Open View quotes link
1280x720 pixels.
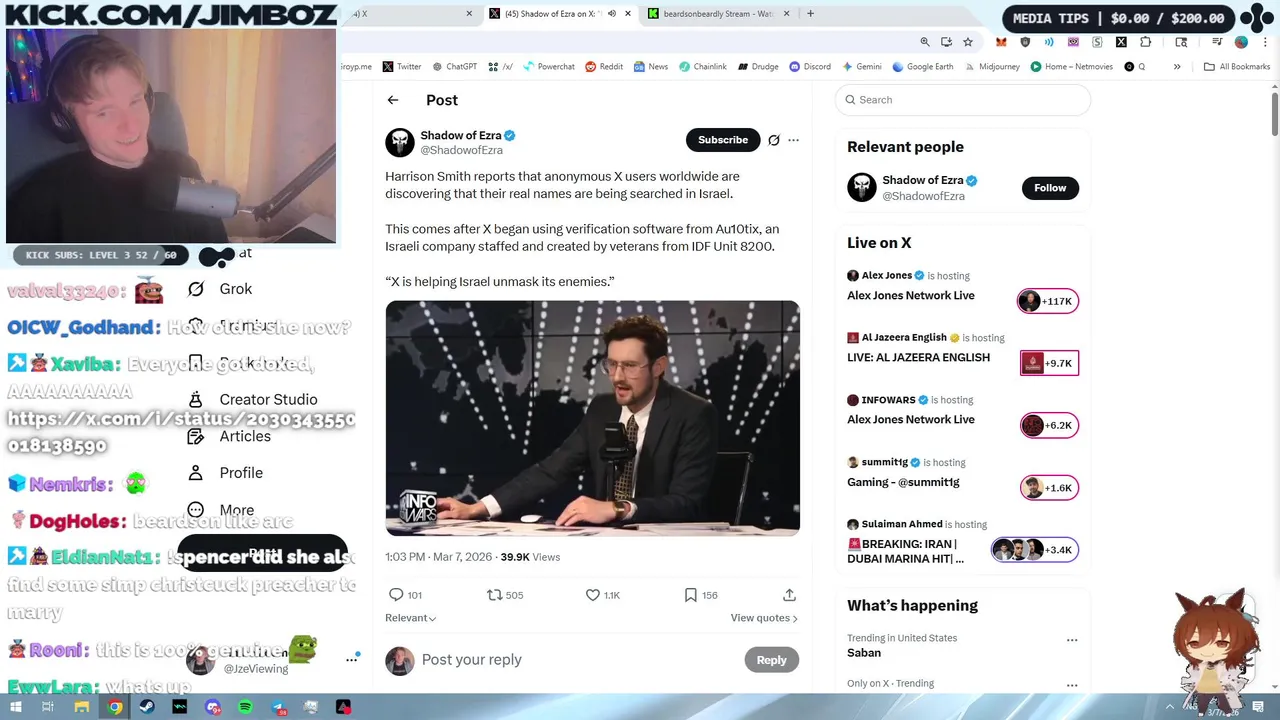764,618
